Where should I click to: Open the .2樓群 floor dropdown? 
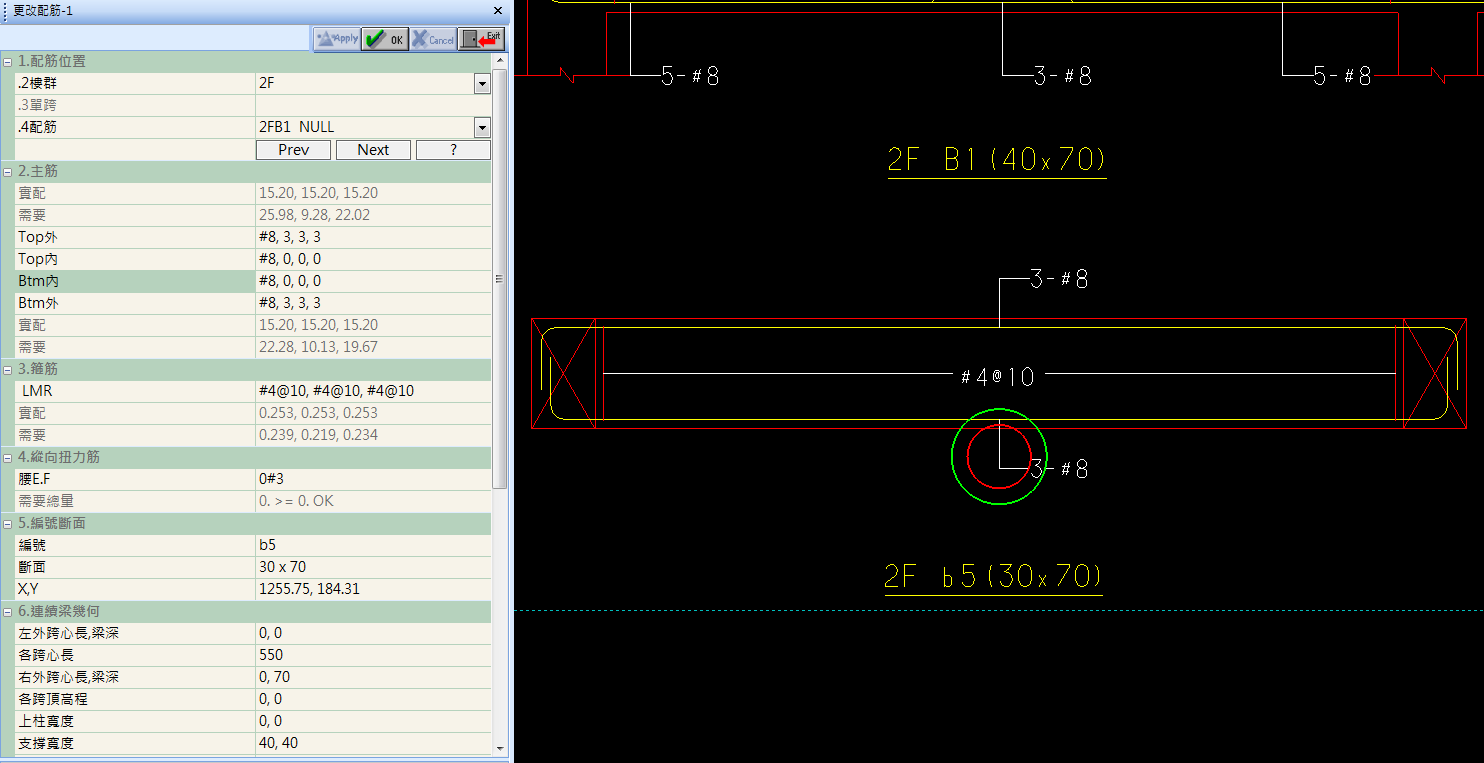tap(482, 83)
